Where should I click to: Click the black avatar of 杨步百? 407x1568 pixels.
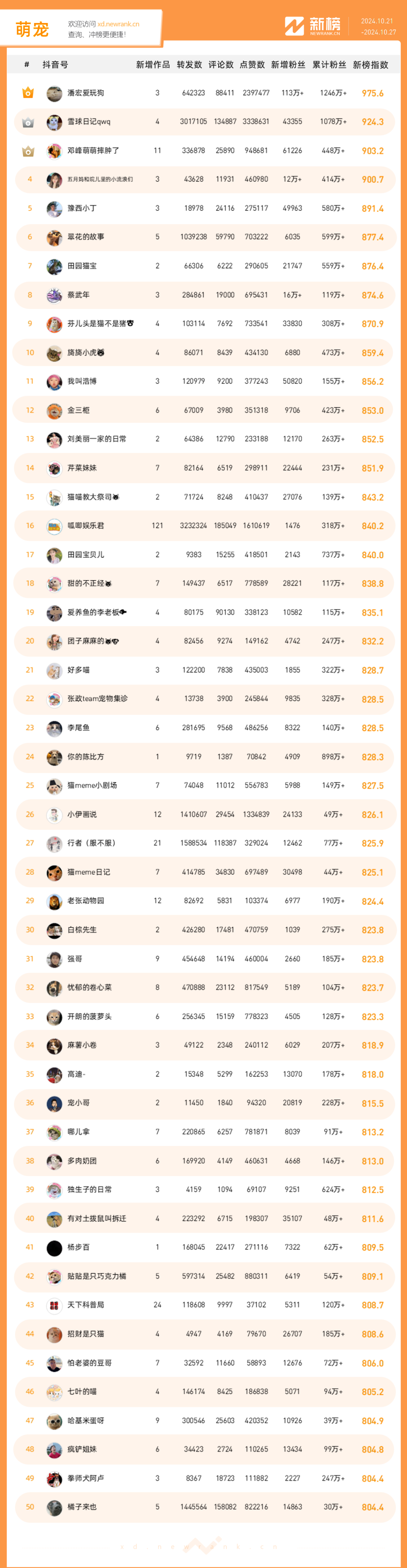54,1248
